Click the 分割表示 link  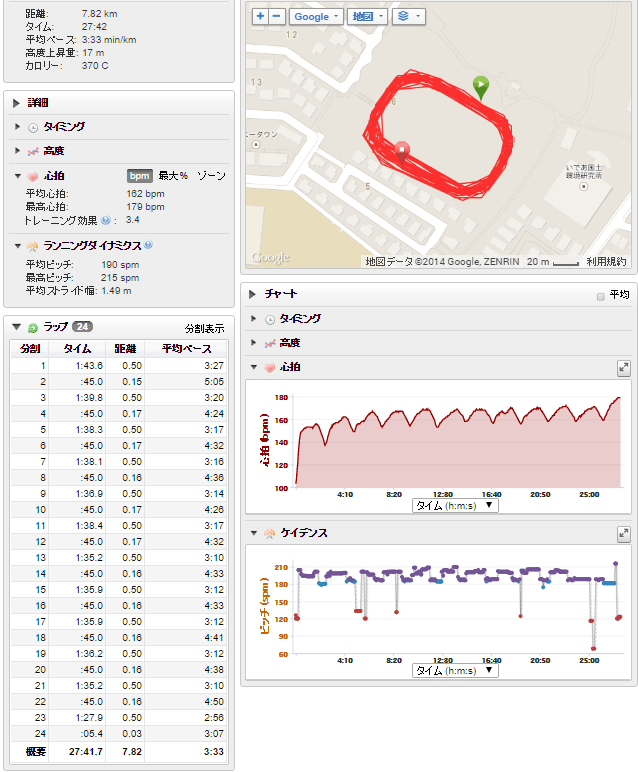pos(204,328)
